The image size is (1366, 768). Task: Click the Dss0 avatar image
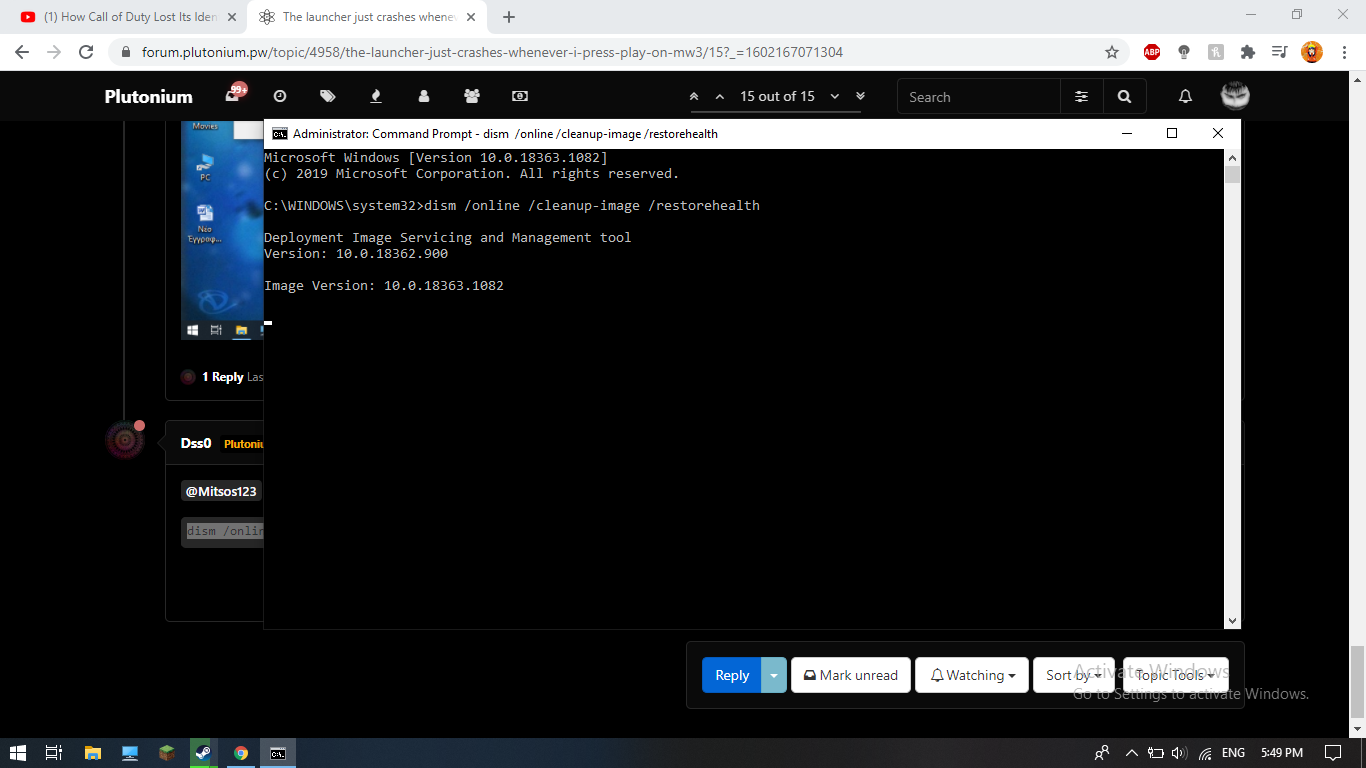(x=125, y=440)
